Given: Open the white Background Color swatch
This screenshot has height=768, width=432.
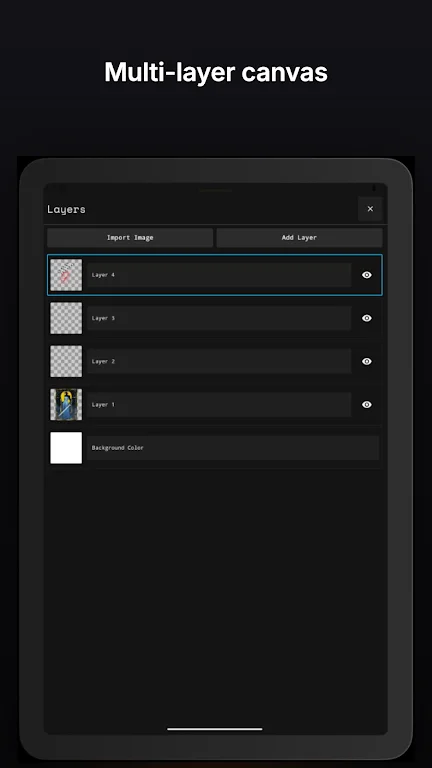Looking at the screenshot, I should [x=66, y=448].
